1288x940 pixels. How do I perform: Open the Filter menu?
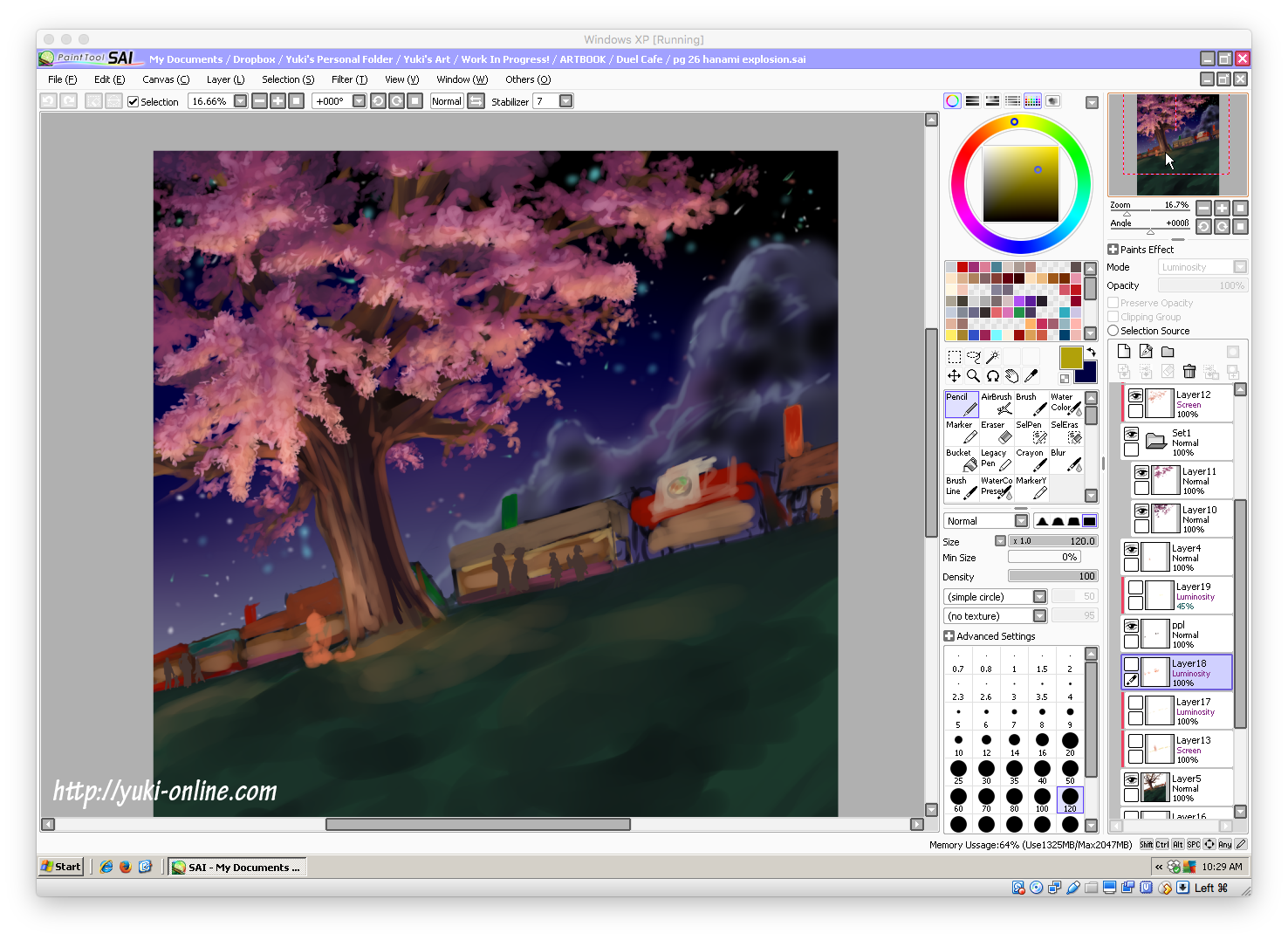pyautogui.click(x=349, y=79)
